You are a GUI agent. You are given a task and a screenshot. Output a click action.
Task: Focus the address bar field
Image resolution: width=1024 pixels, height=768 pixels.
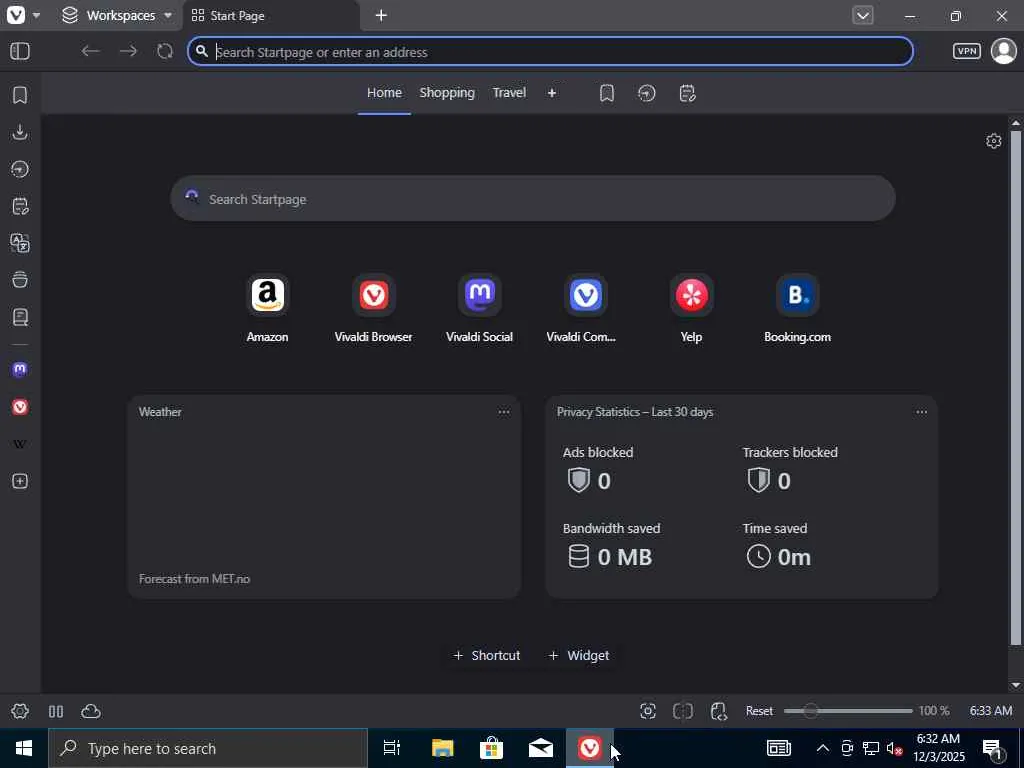[550, 52]
